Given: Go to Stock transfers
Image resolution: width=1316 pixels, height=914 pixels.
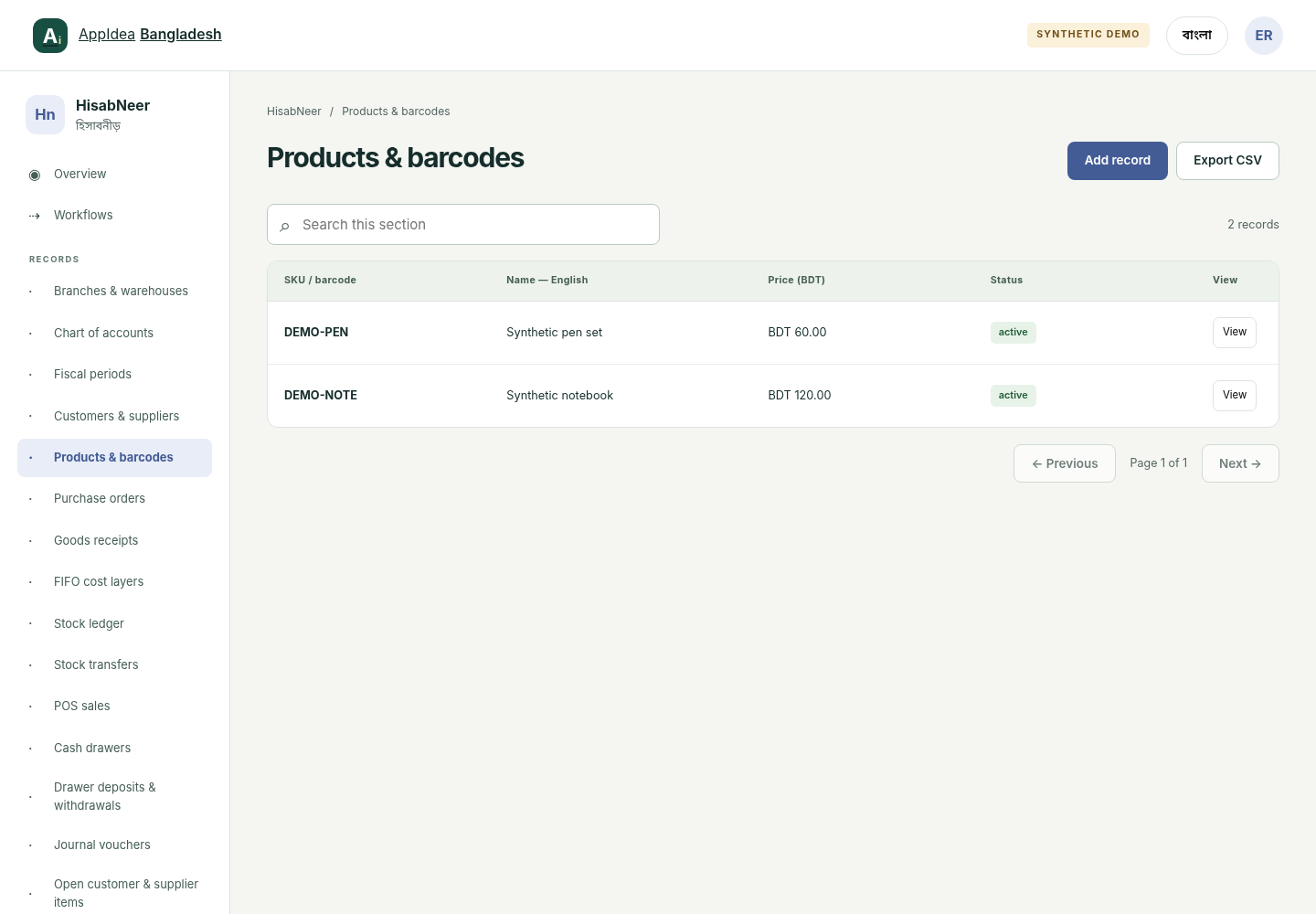Looking at the screenshot, I should pyautogui.click(x=114, y=665).
